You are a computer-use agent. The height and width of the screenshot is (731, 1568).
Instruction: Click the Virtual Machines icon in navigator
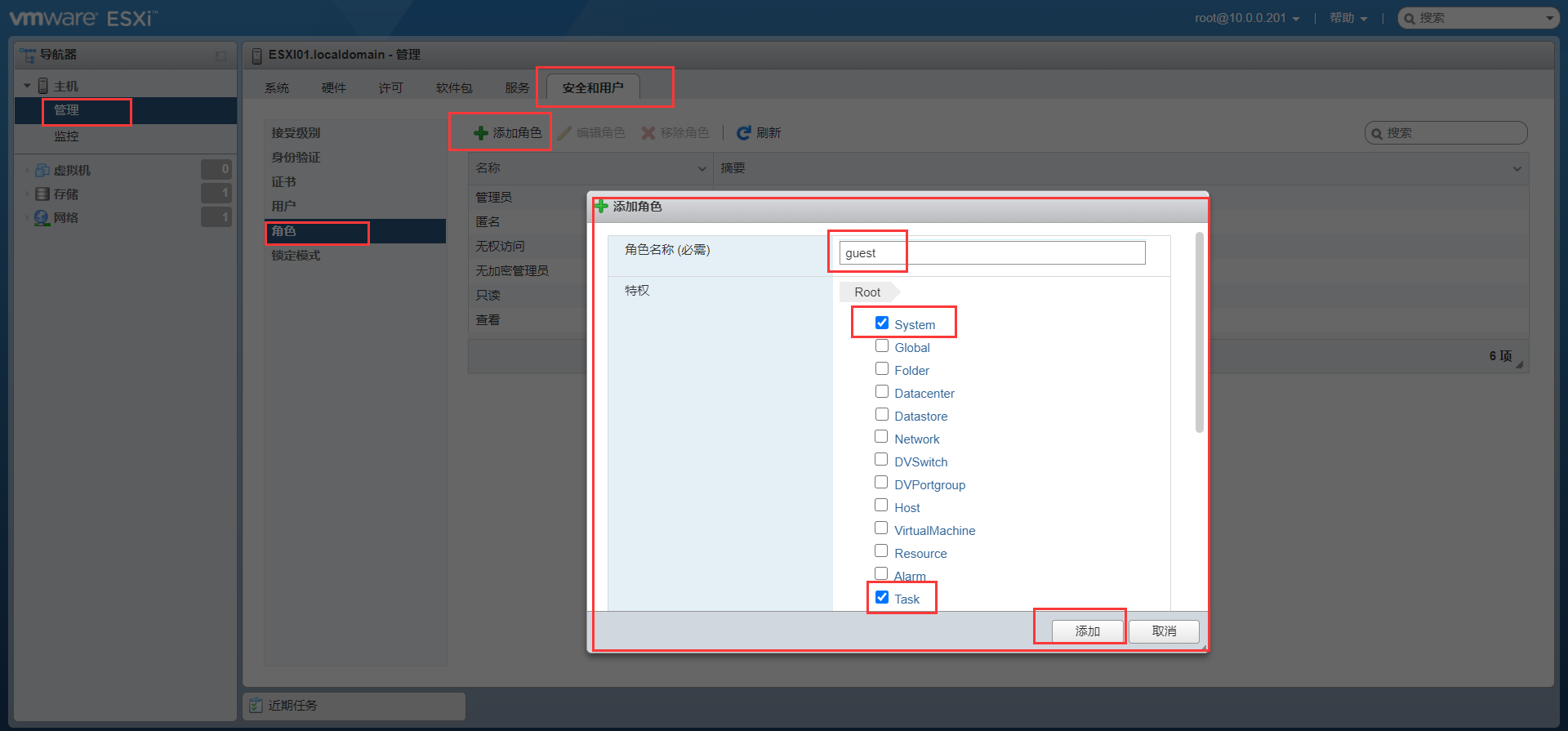click(x=42, y=171)
